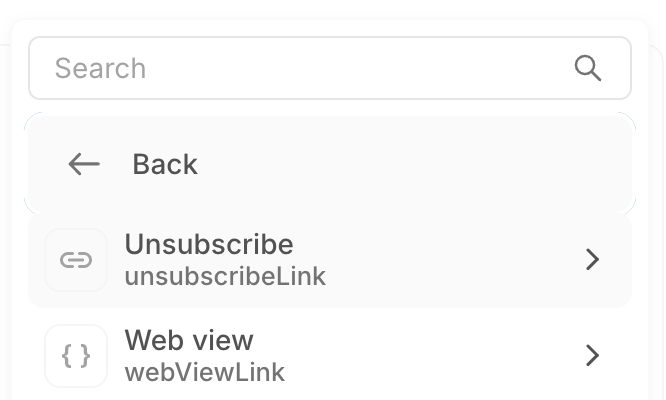The height and width of the screenshot is (400, 666).
Task: Click empty space in the Unsubscribe row
Action: click(x=450, y=260)
